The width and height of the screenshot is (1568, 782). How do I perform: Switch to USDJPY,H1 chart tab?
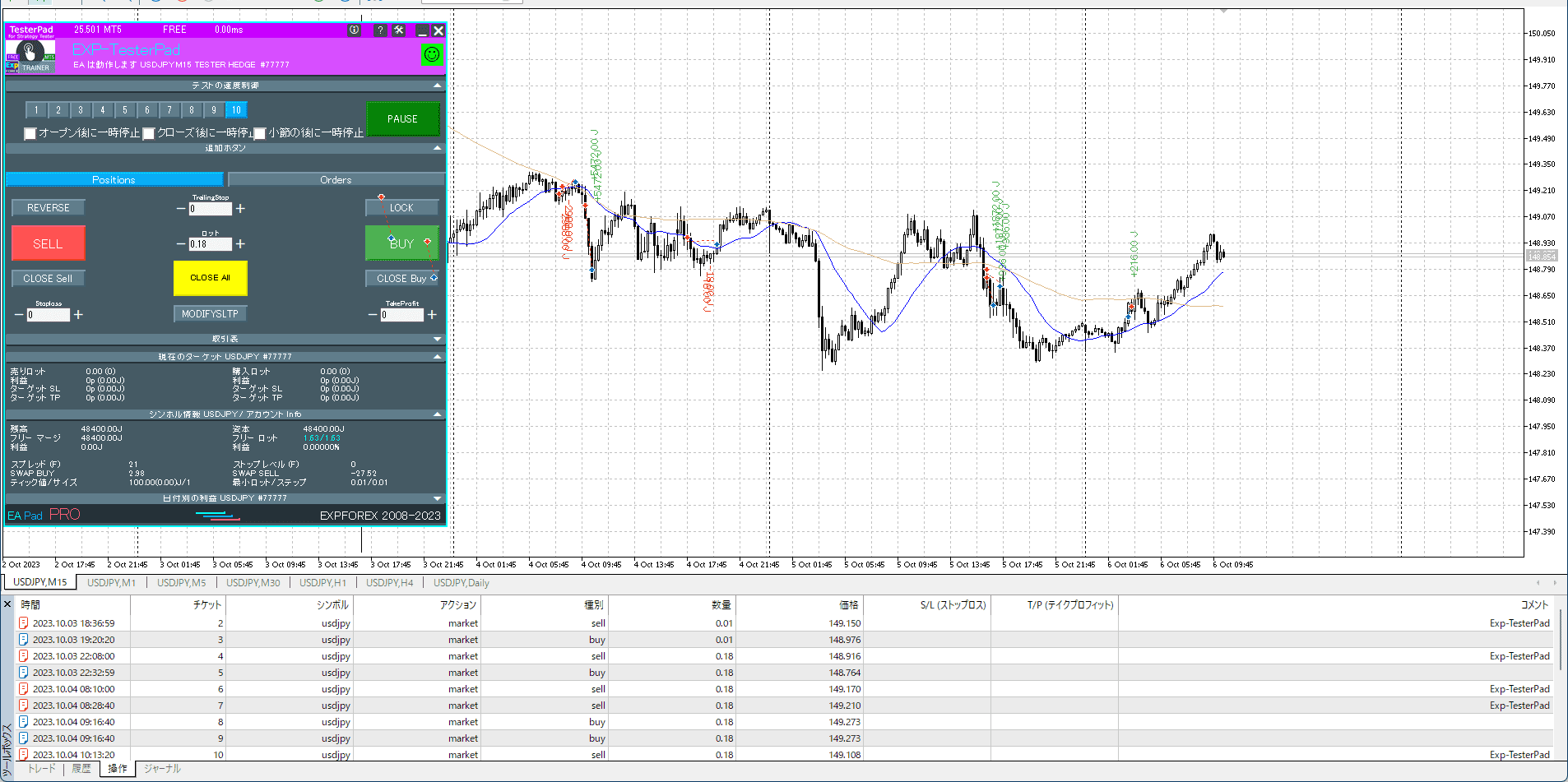coord(322,583)
